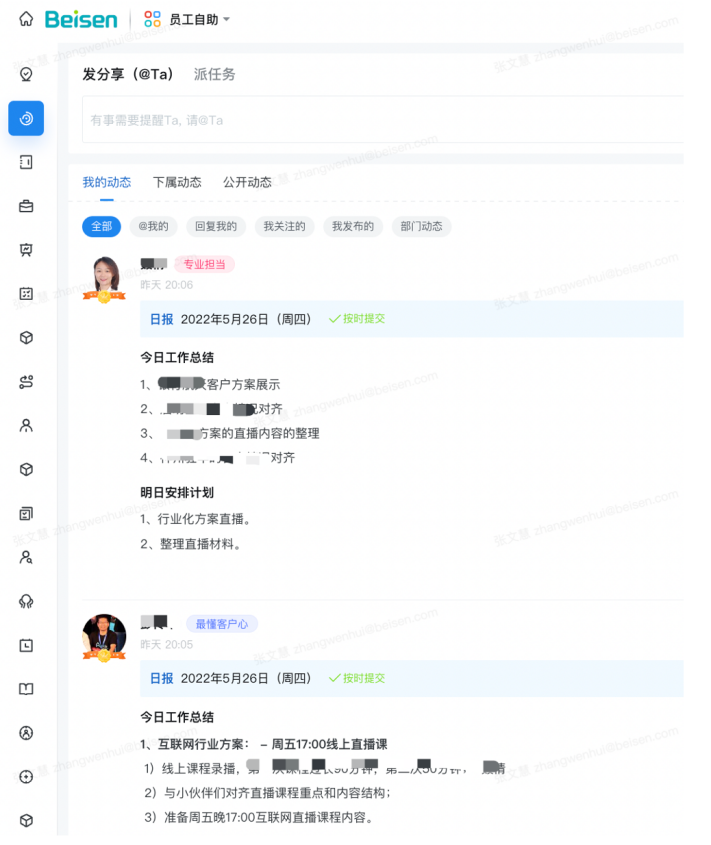
Task: Switch to the 下属动态 tab
Action: (x=177, y=182)
